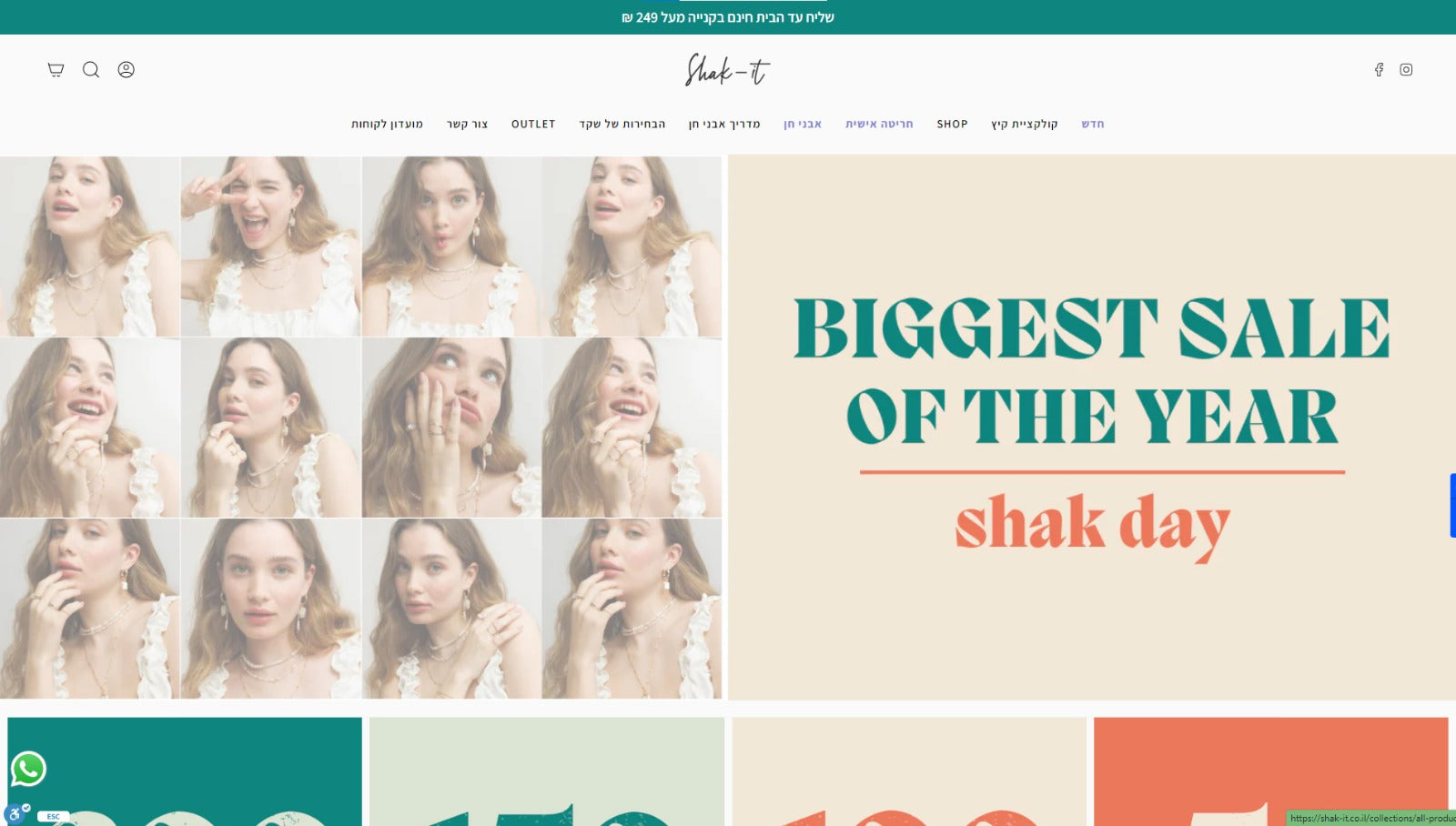Open the accessibility wheelchair widget

[x=15, y=814]
